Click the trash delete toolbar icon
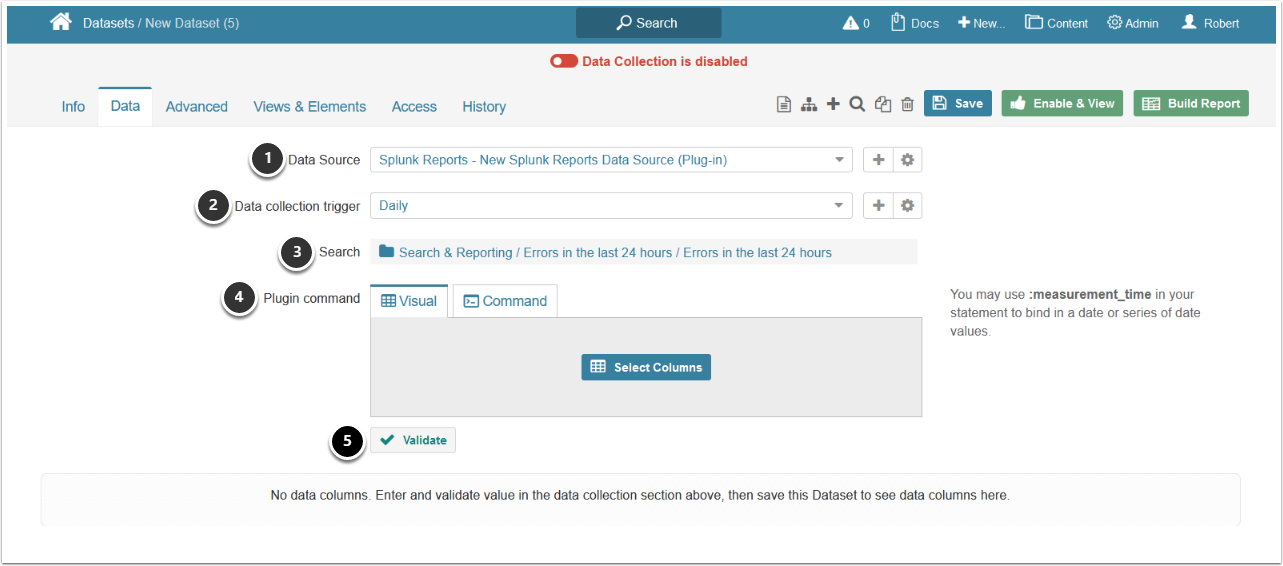This screenshot has width=1283, height=566. point(907,104)
